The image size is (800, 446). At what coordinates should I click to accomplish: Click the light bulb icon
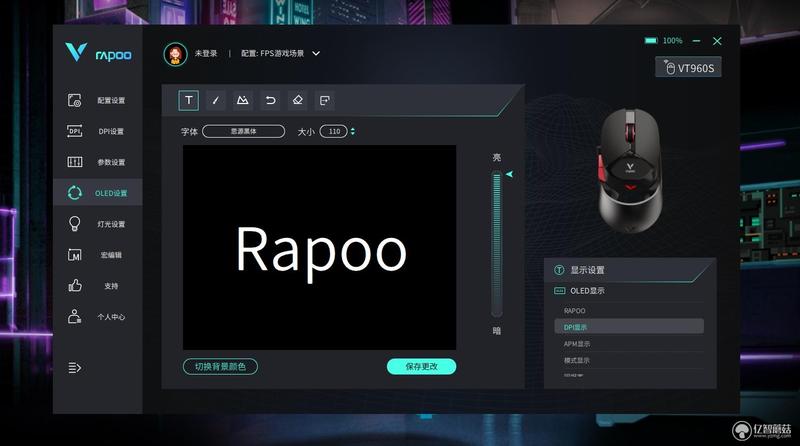(74, 224)
